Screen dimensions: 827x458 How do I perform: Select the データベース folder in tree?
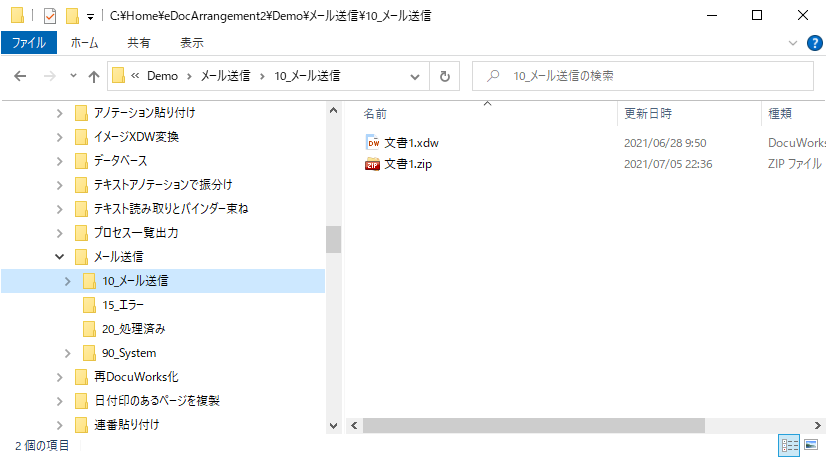(120, 160)
